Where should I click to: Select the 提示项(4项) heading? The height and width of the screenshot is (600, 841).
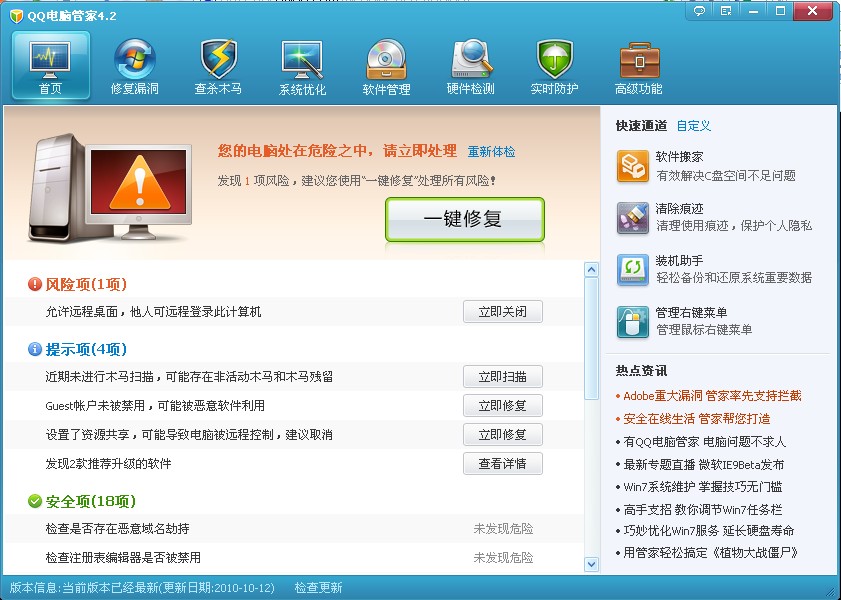click(86, 350)
